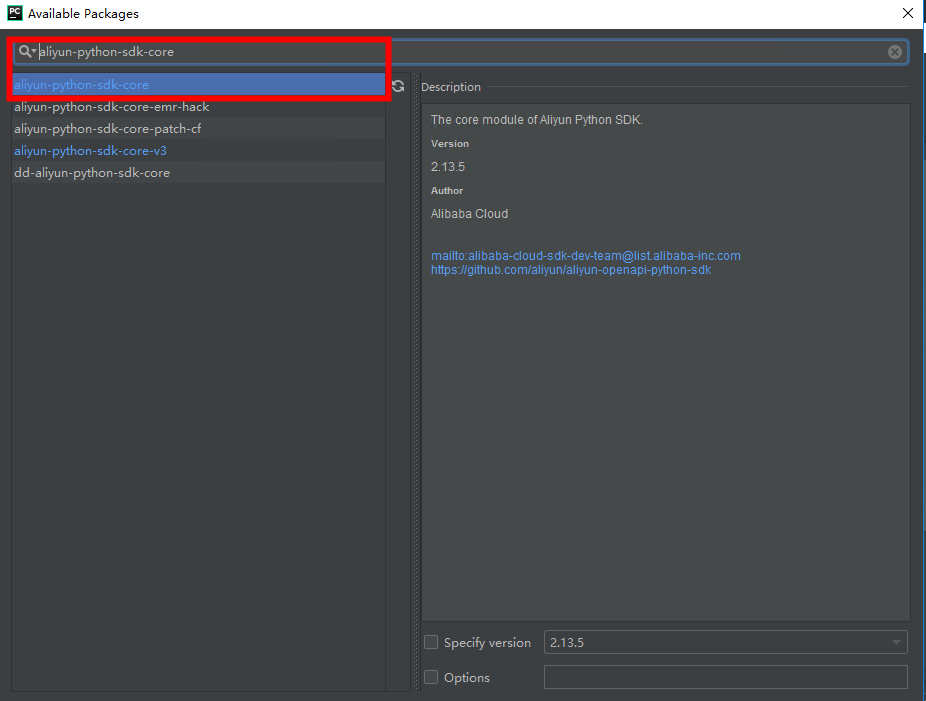Select aliyun-python-sdk-core-emr-hack package
This screenshot has width=926, height=701.
pyautogui.click(x=198, y=107)
